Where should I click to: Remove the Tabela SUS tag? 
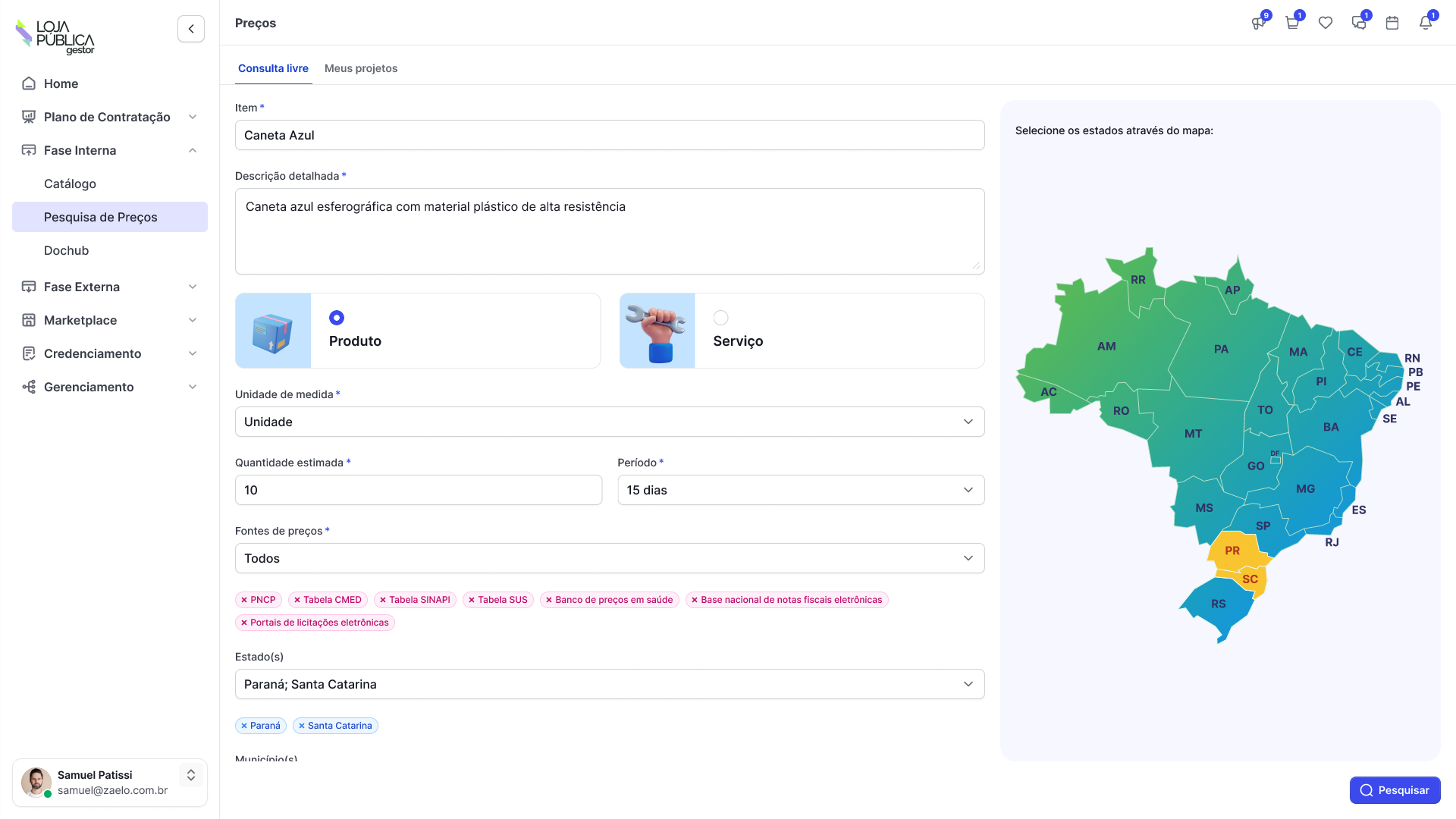click(x=472, y=600)
